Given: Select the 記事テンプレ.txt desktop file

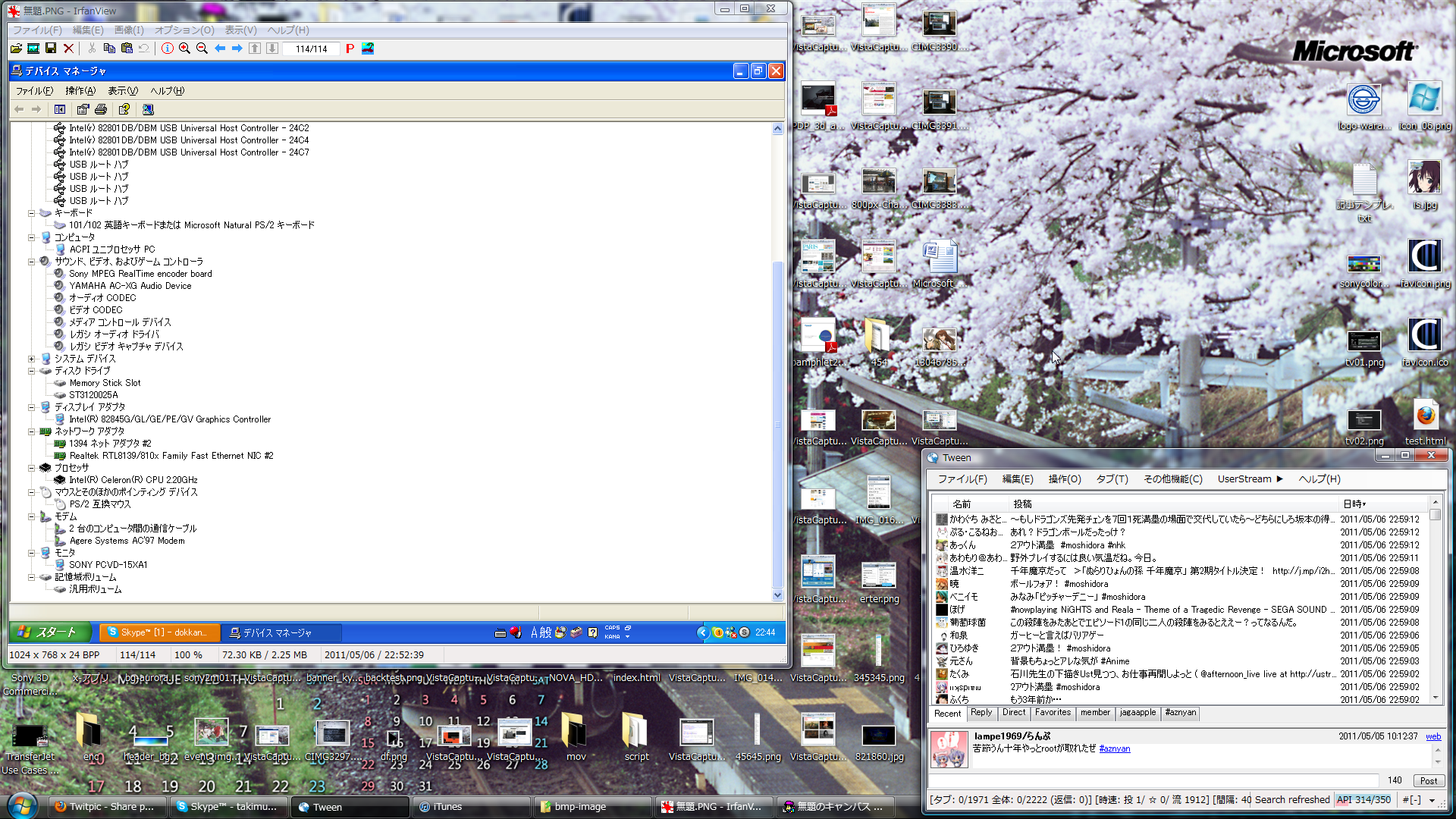Looking at the screenshot, I should click(x=1364, y=193).
